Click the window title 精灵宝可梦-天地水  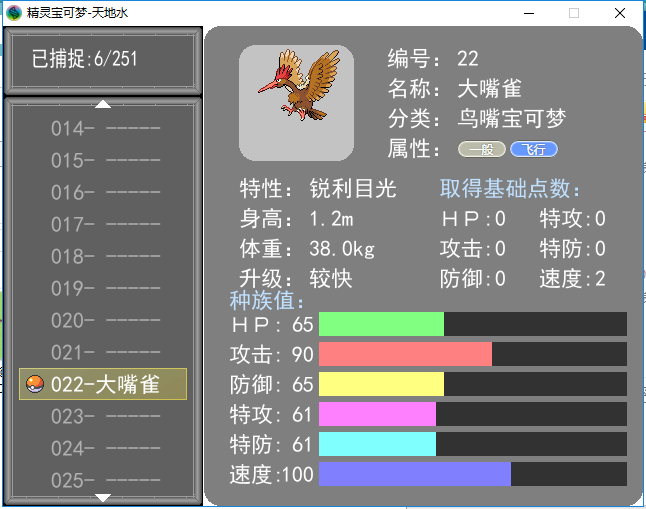77,13
